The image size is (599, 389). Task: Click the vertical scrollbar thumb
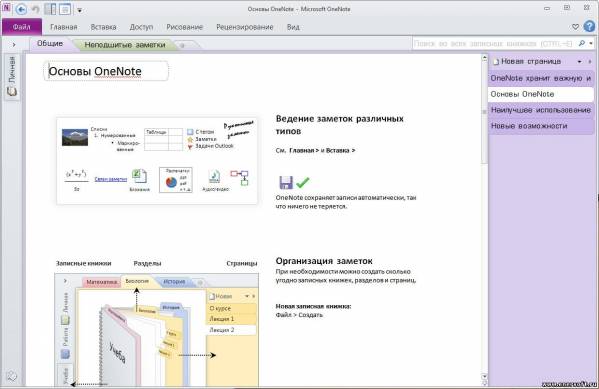484,112
